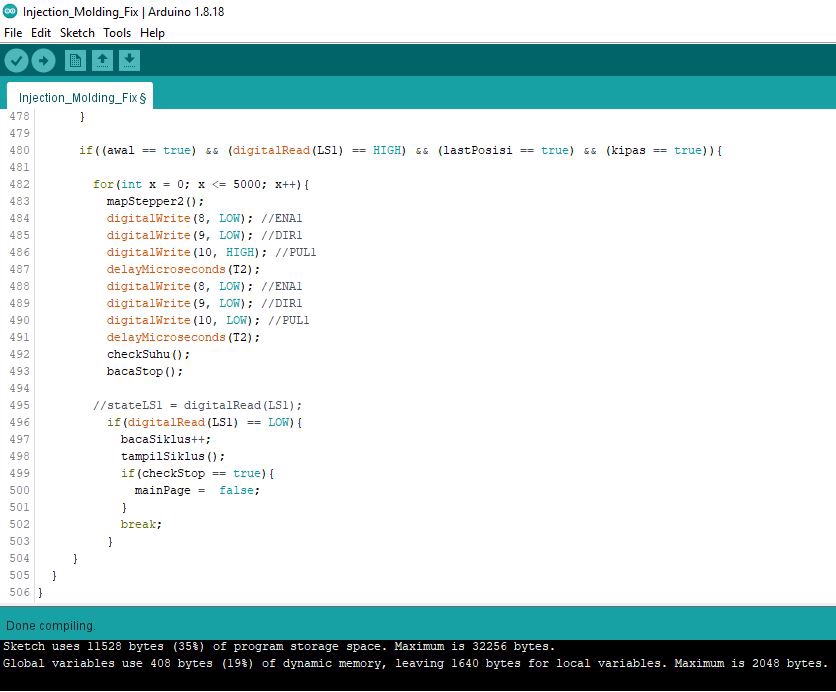836x692 pixels.
Task: Click the Done compiling status message
Action: click(x=51, y=626)
